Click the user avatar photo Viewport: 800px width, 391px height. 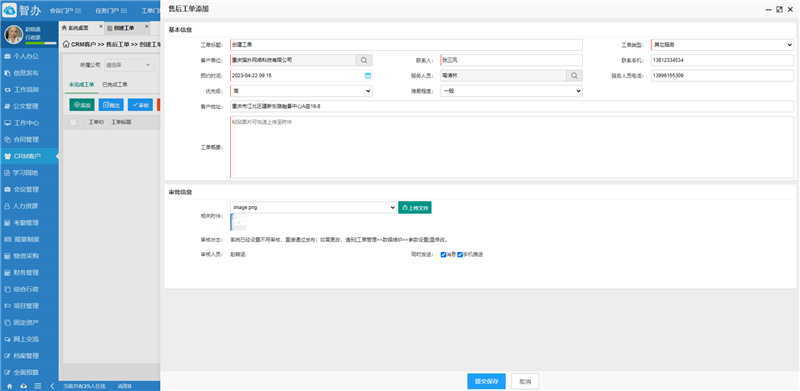[x=14, y=35]
